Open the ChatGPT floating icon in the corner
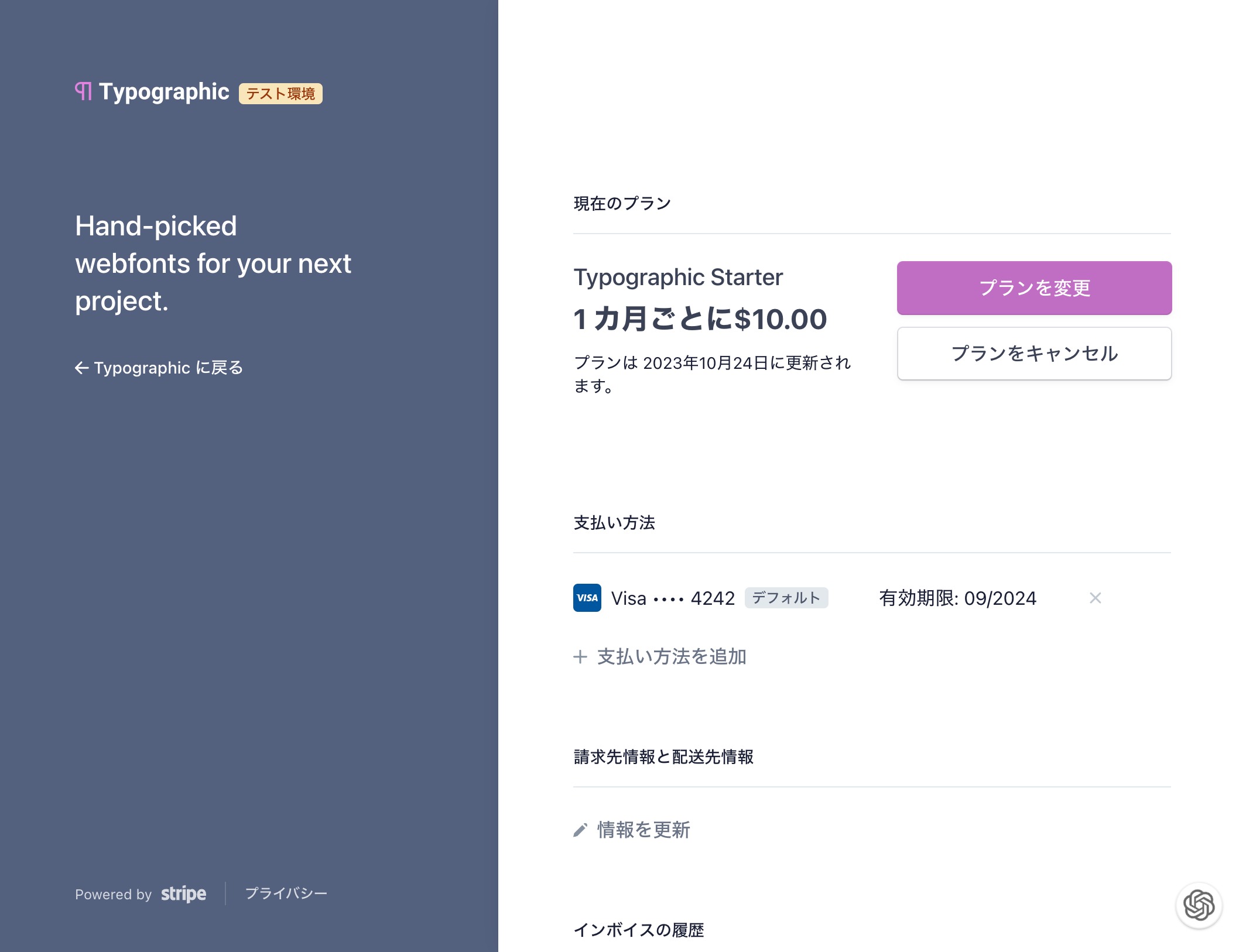The image size is (1246, 952). [x=1199, y=905]
